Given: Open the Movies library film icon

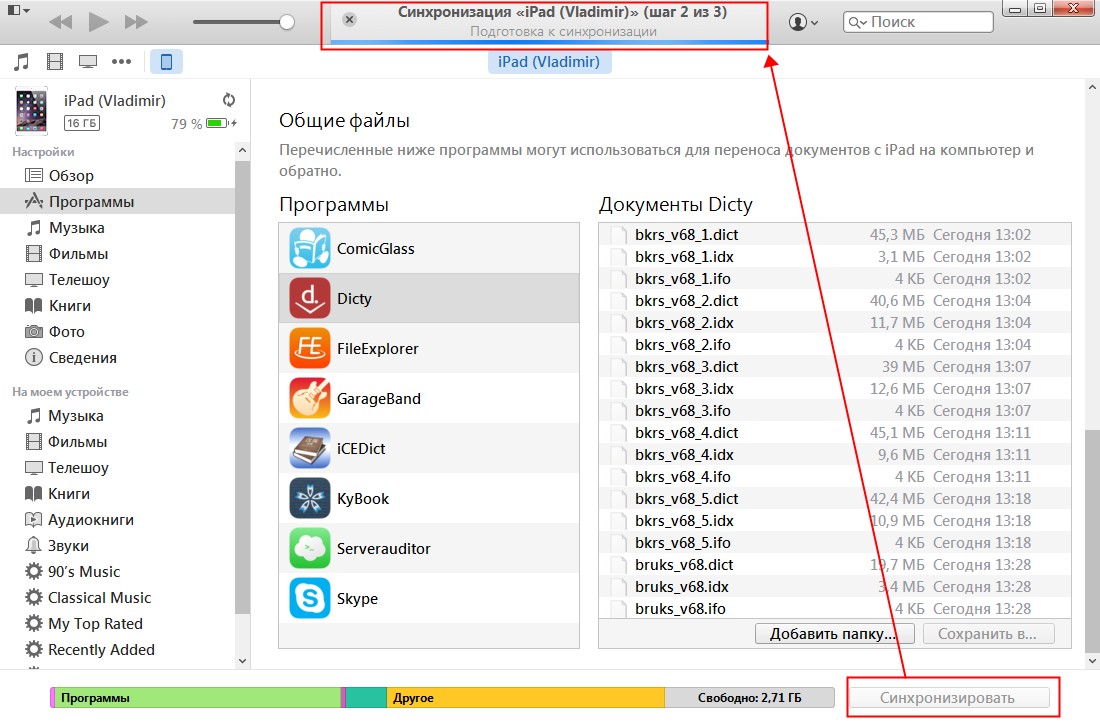Looking at the screenshot, I should (55, 62).
